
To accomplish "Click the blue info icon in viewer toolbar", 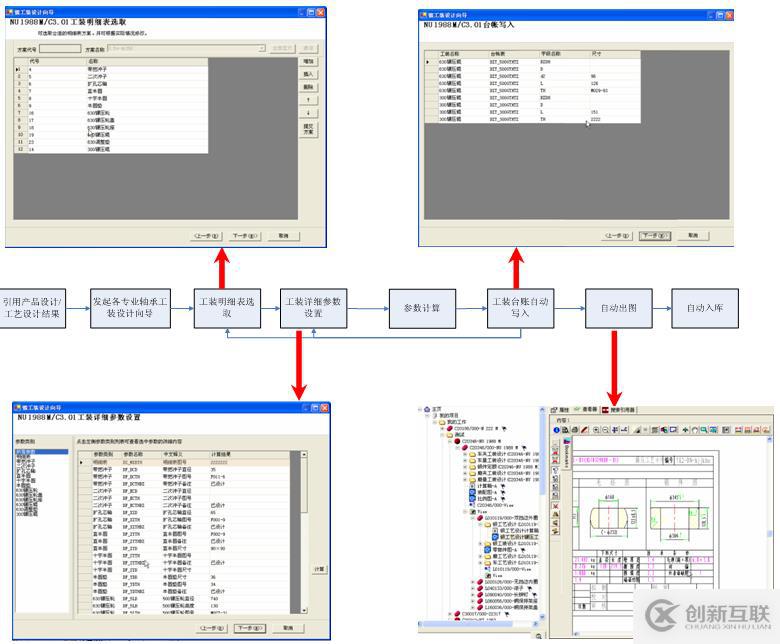I will tap(557, 430).
